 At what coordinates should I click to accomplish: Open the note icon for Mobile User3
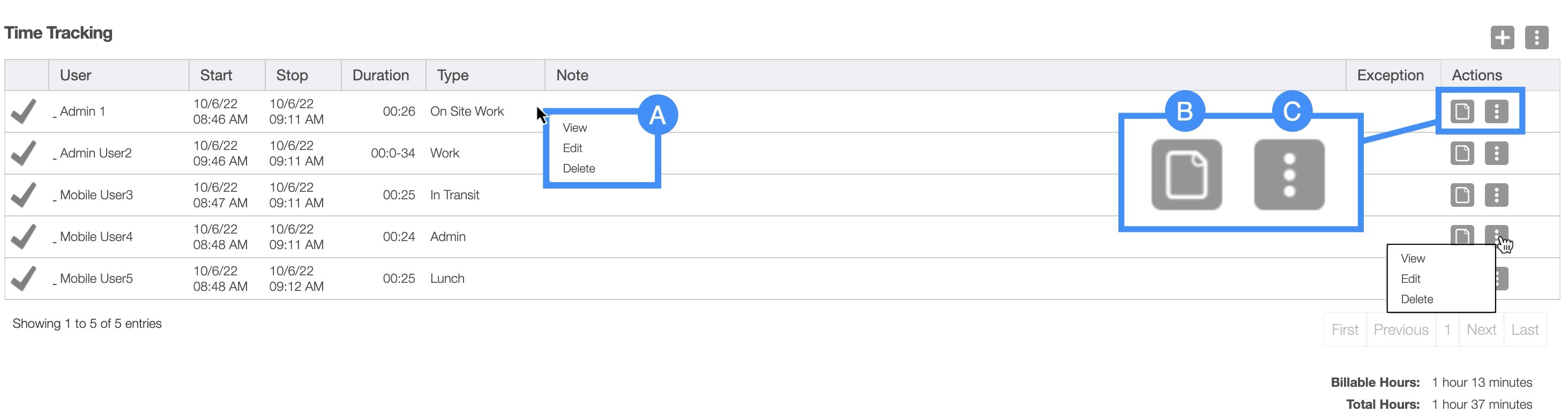coord(1461,196)
